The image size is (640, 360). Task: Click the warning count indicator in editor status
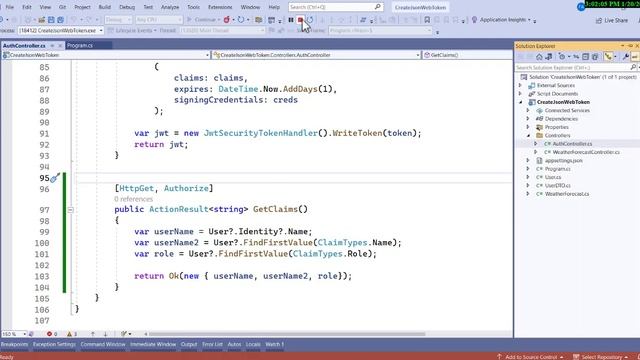pyautogui.click(x=72, y=334)
